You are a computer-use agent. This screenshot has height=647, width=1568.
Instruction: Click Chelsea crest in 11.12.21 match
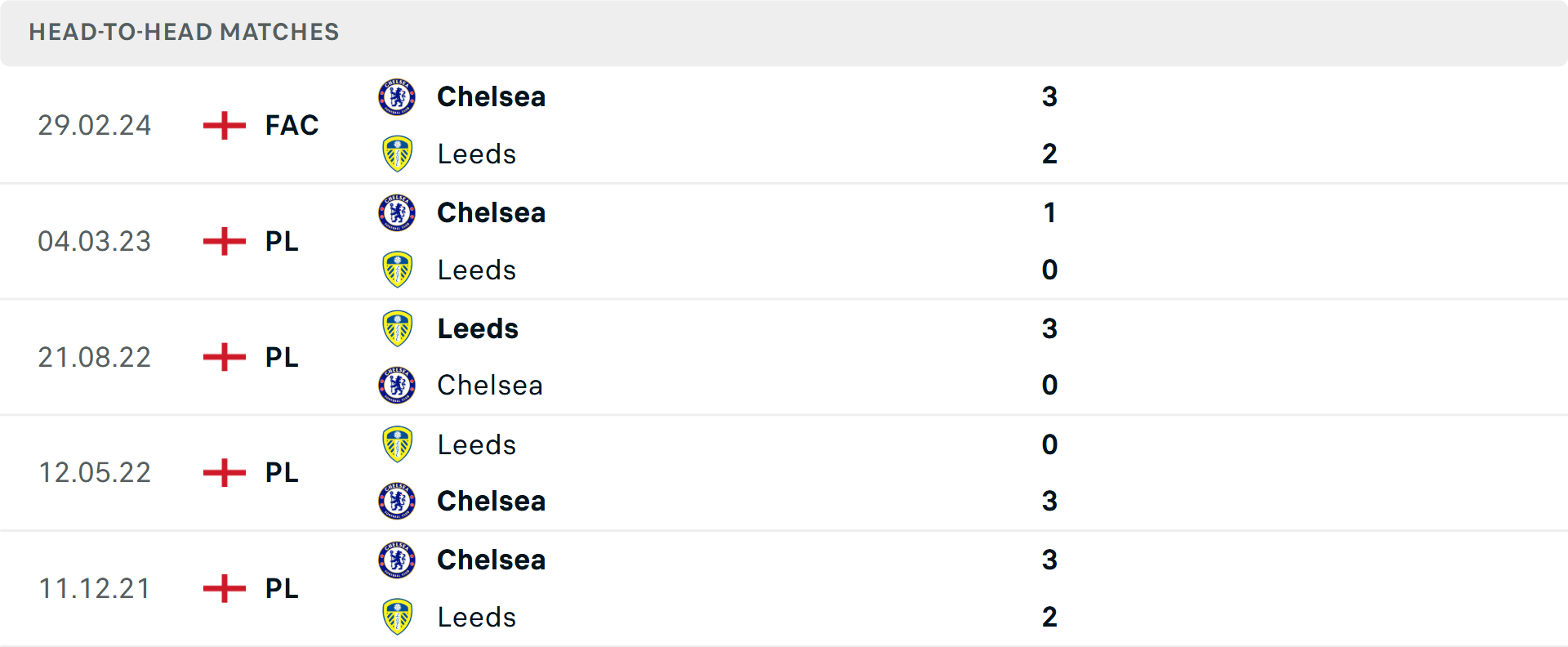[x=397, y=560]
